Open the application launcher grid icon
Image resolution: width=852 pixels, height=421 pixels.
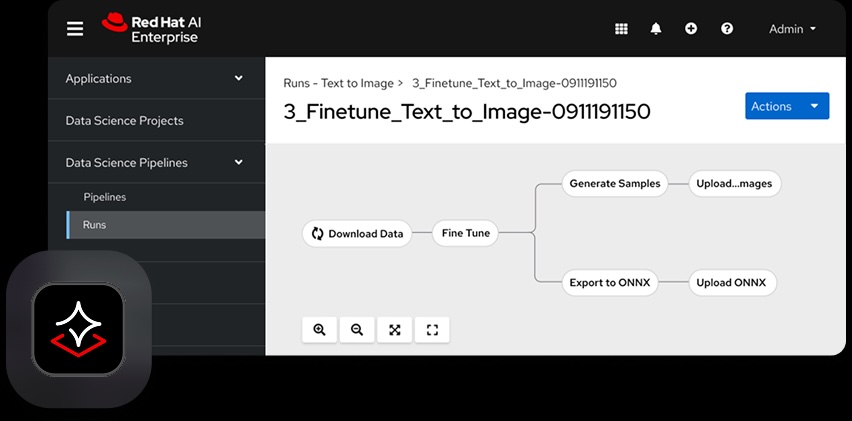(x=621, y=29)
